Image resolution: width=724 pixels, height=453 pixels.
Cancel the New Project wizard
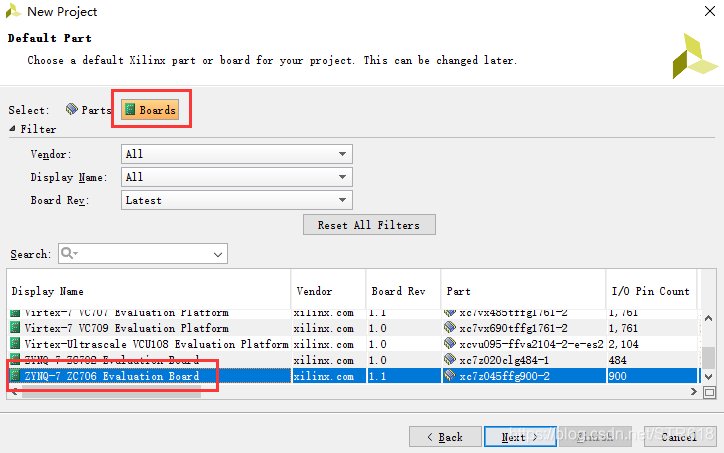(680, 436)
